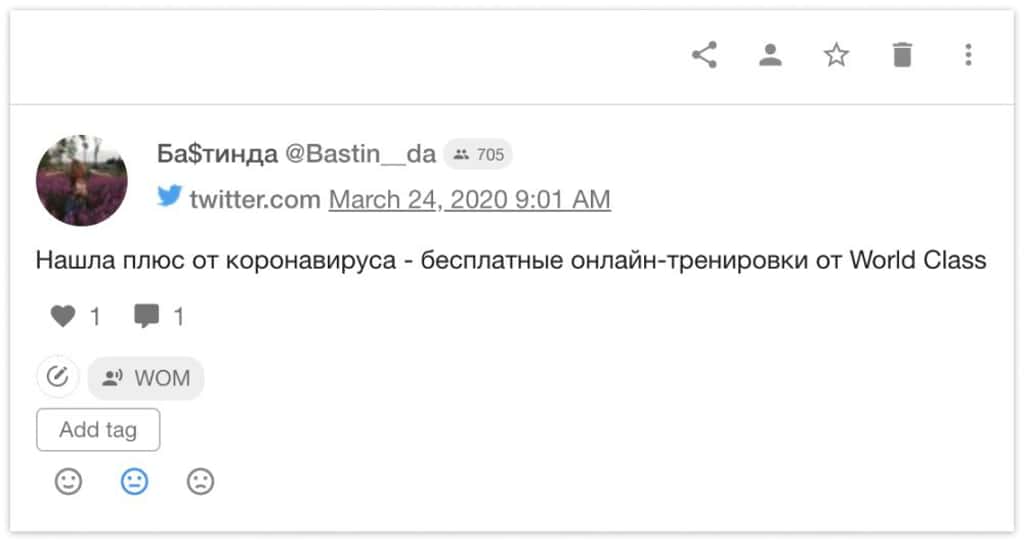The image size is (1024, 546).
Task: Click the comment bubble icon
Action: 146,316
